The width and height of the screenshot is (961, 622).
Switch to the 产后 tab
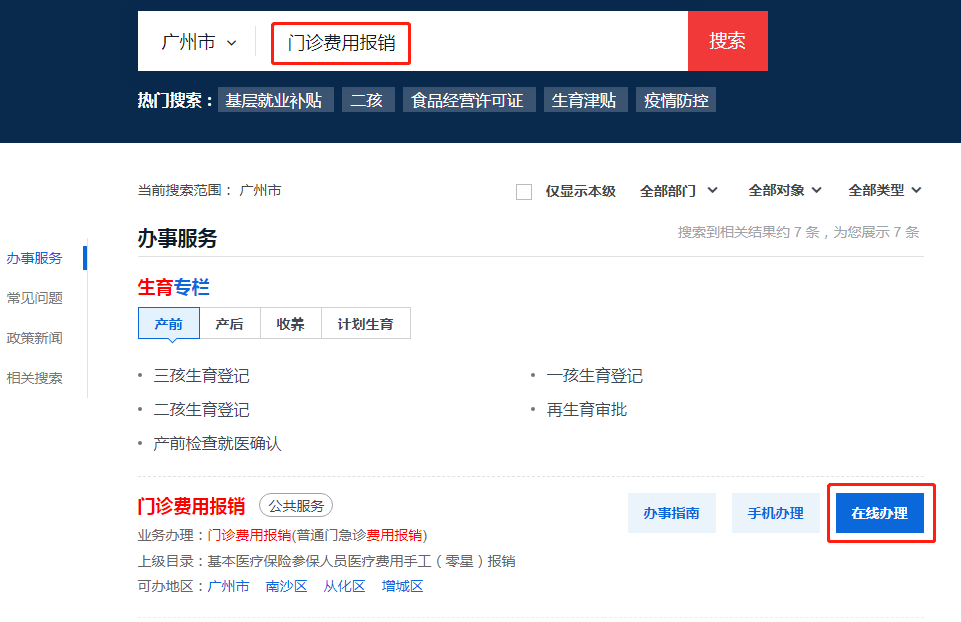coord(230,324)
